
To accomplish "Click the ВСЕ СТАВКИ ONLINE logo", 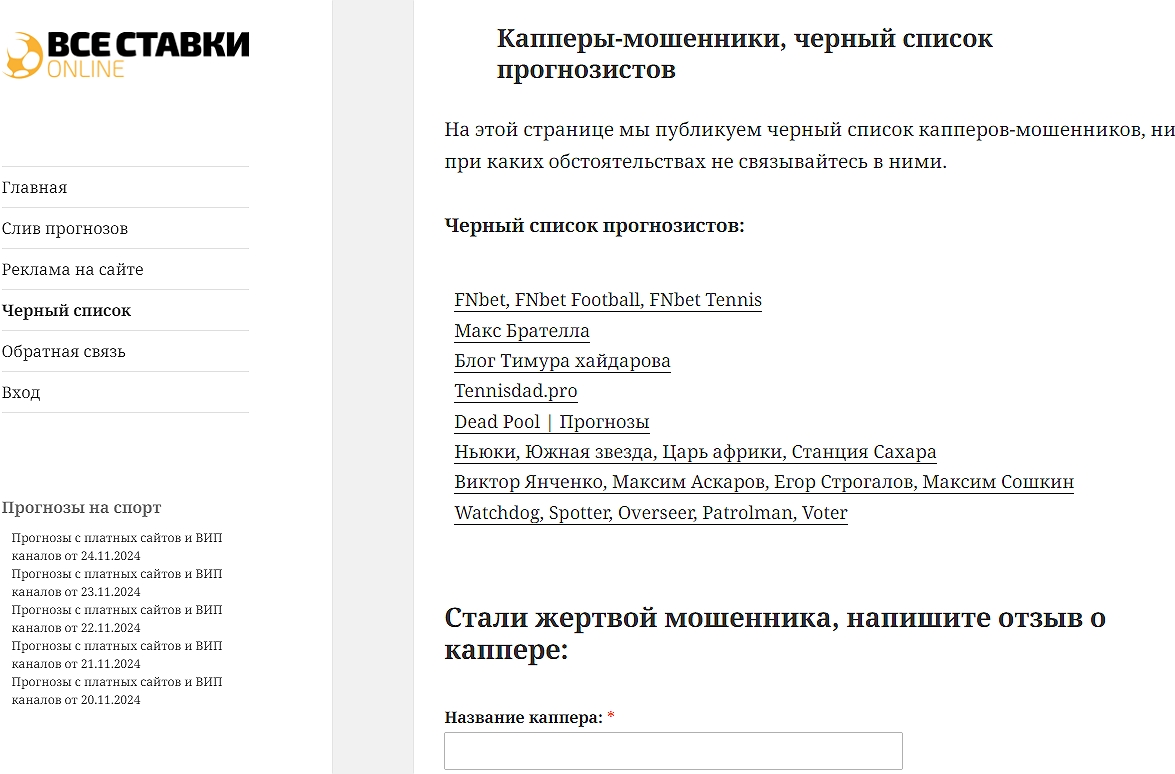I will 128,50.
